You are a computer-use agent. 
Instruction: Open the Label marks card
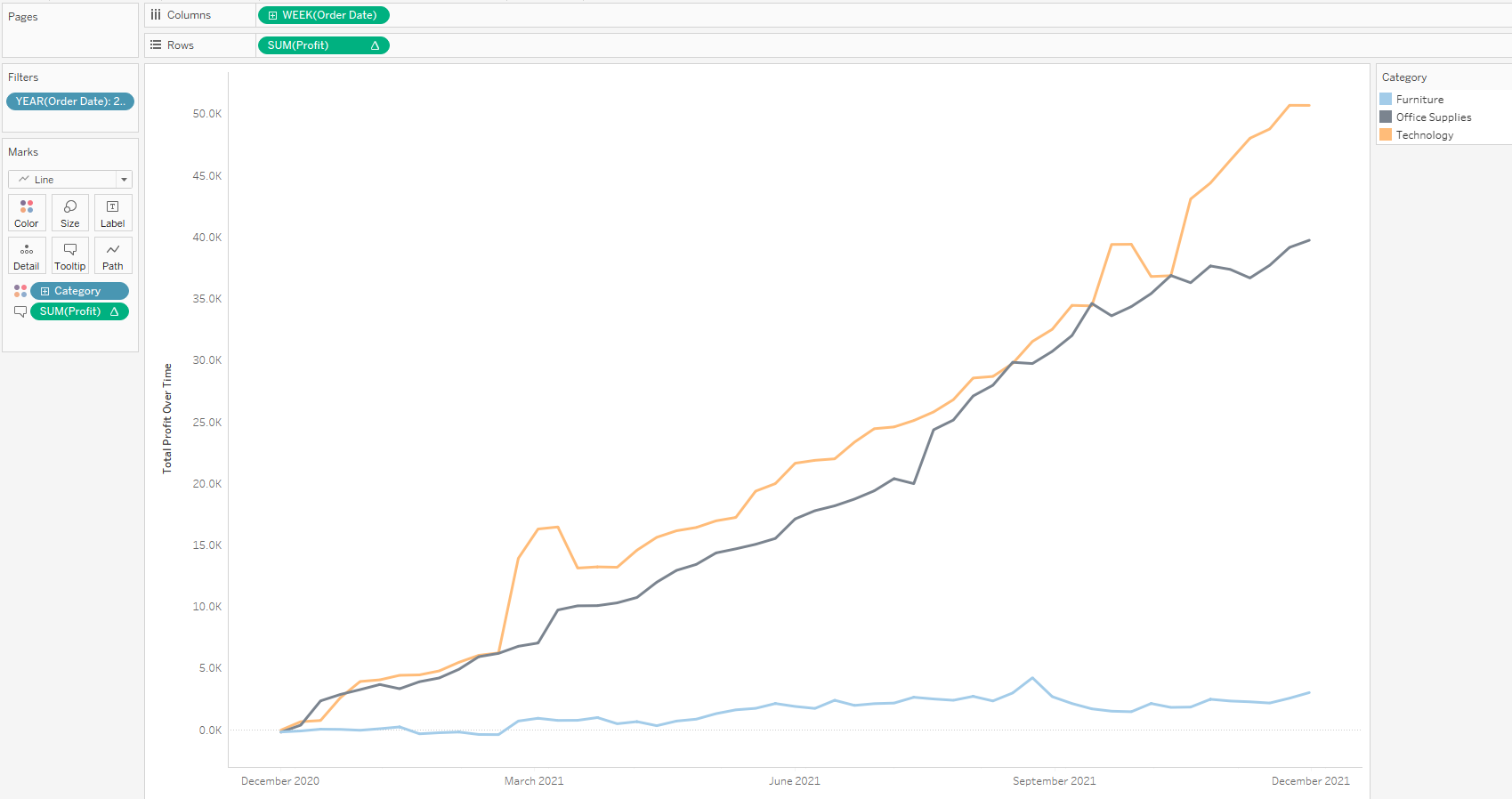pyautogui.click(x=113, y=213)
